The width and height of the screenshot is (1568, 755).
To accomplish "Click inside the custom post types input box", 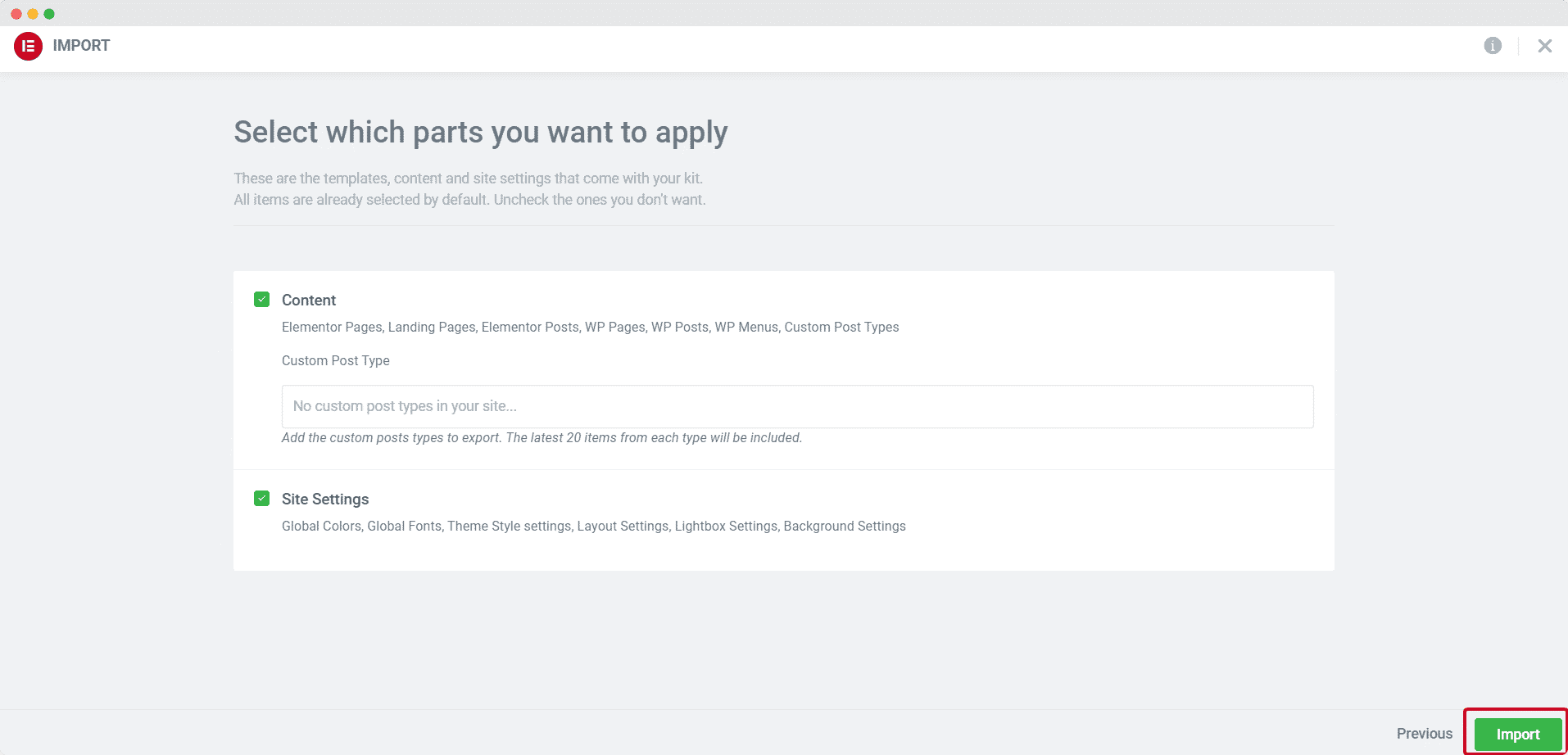I will click(797, 405).
